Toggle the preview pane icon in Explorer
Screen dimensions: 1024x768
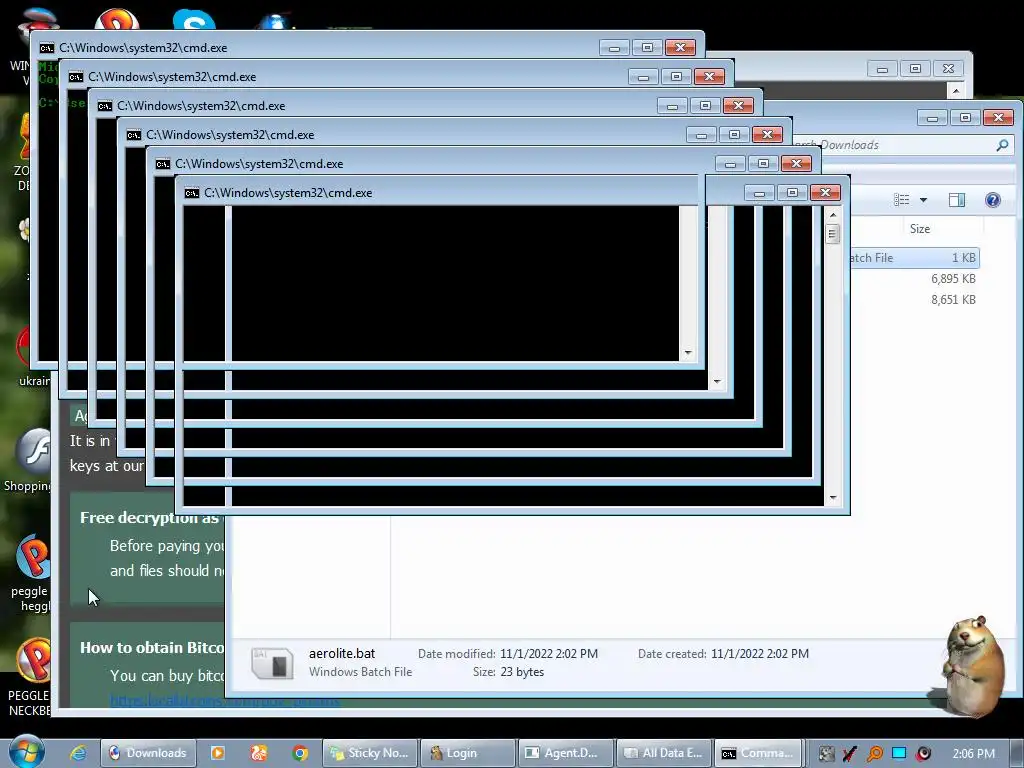(x=957, y=200)
